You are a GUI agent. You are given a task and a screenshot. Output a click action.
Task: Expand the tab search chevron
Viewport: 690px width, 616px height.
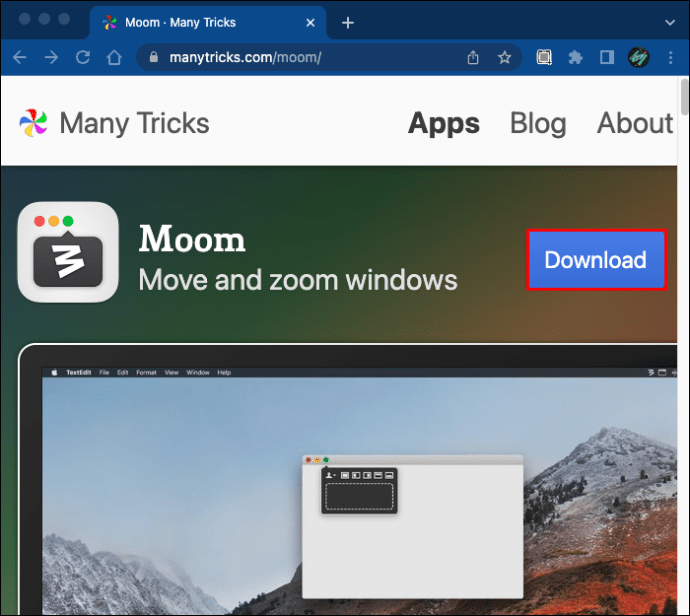tap(670, 22)
